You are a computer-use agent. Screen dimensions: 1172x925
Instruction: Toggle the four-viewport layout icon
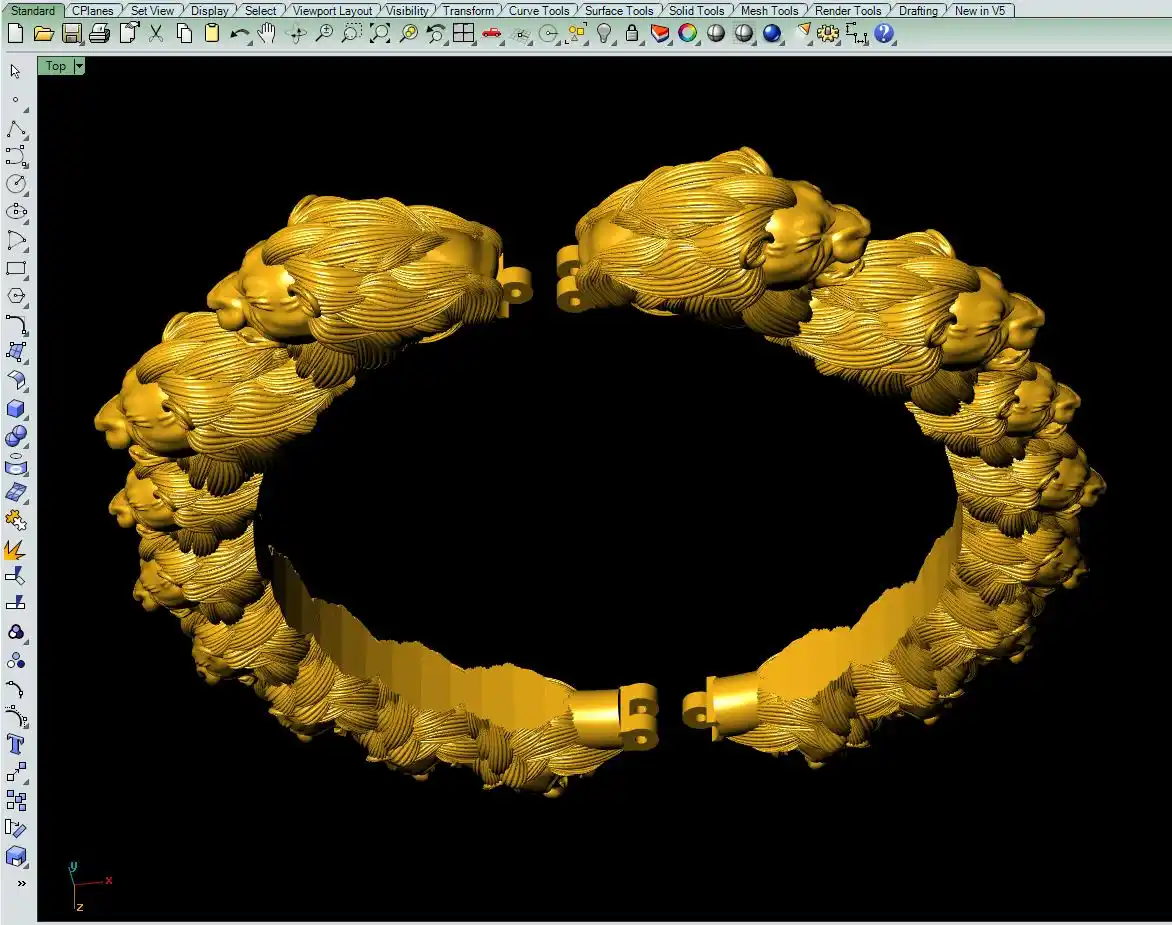point(463,33)
